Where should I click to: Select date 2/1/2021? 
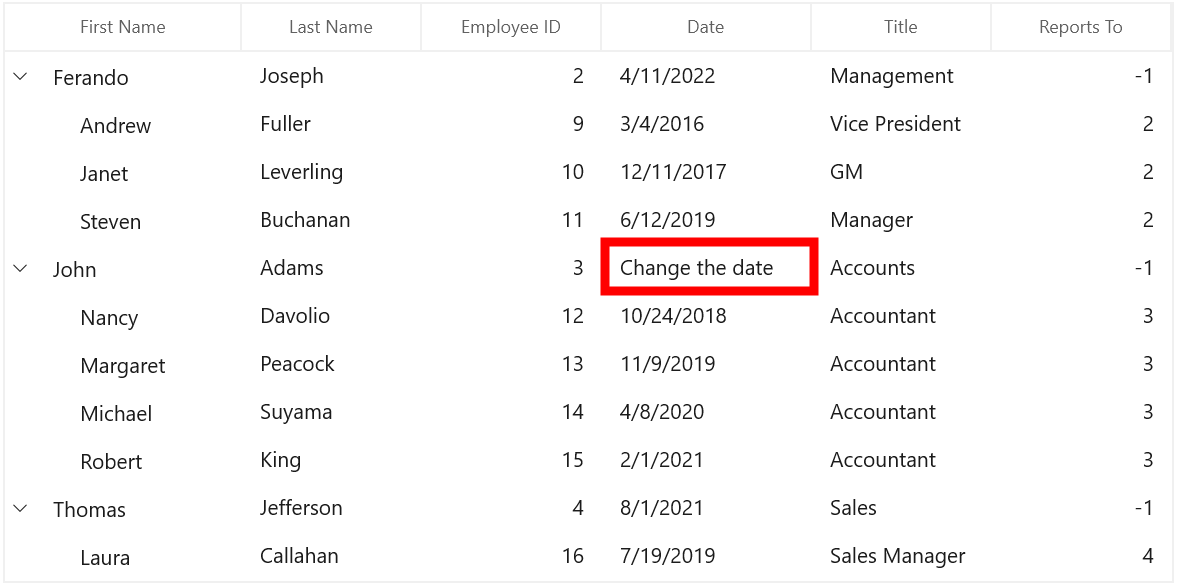tap(662, 460)
